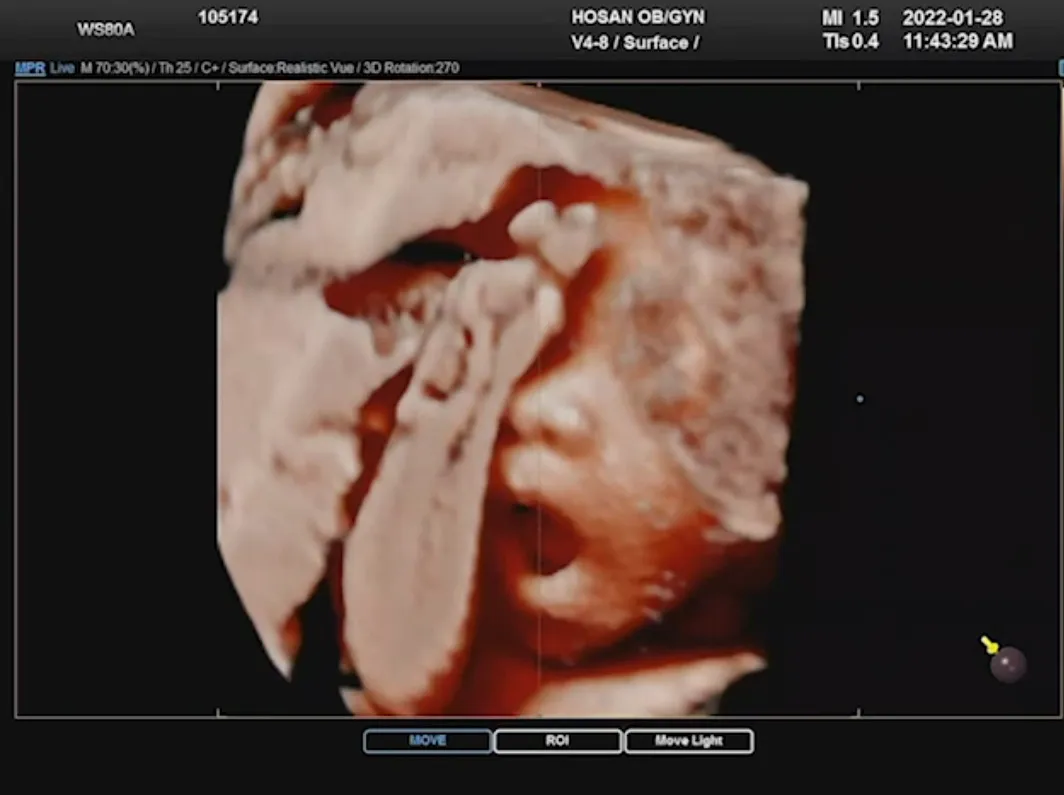Click the 'Th 25' threshold value
This screenshot has width=1064, height=795.
coord(175,68)
